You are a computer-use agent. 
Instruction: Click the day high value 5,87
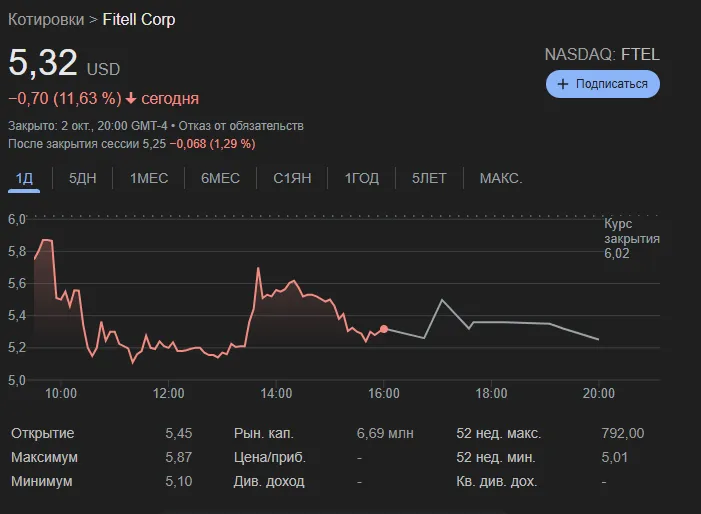click(178, 457)
